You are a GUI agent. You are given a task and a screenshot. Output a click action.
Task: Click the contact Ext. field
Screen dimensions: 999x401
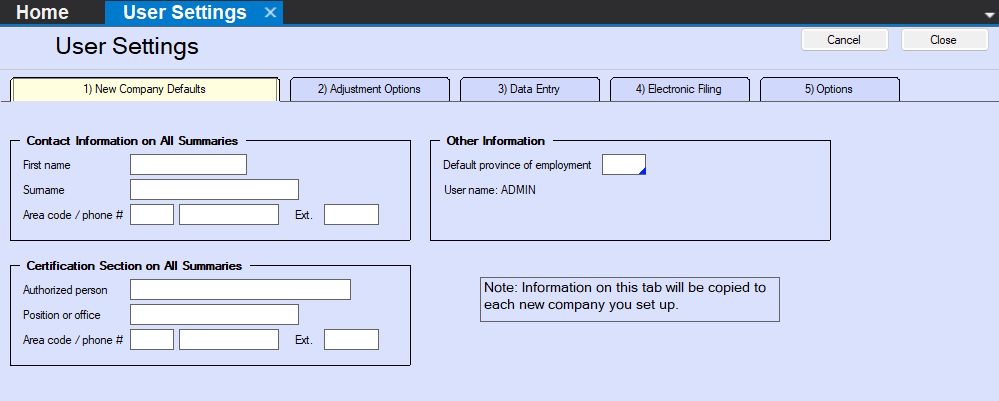[351, 215]
